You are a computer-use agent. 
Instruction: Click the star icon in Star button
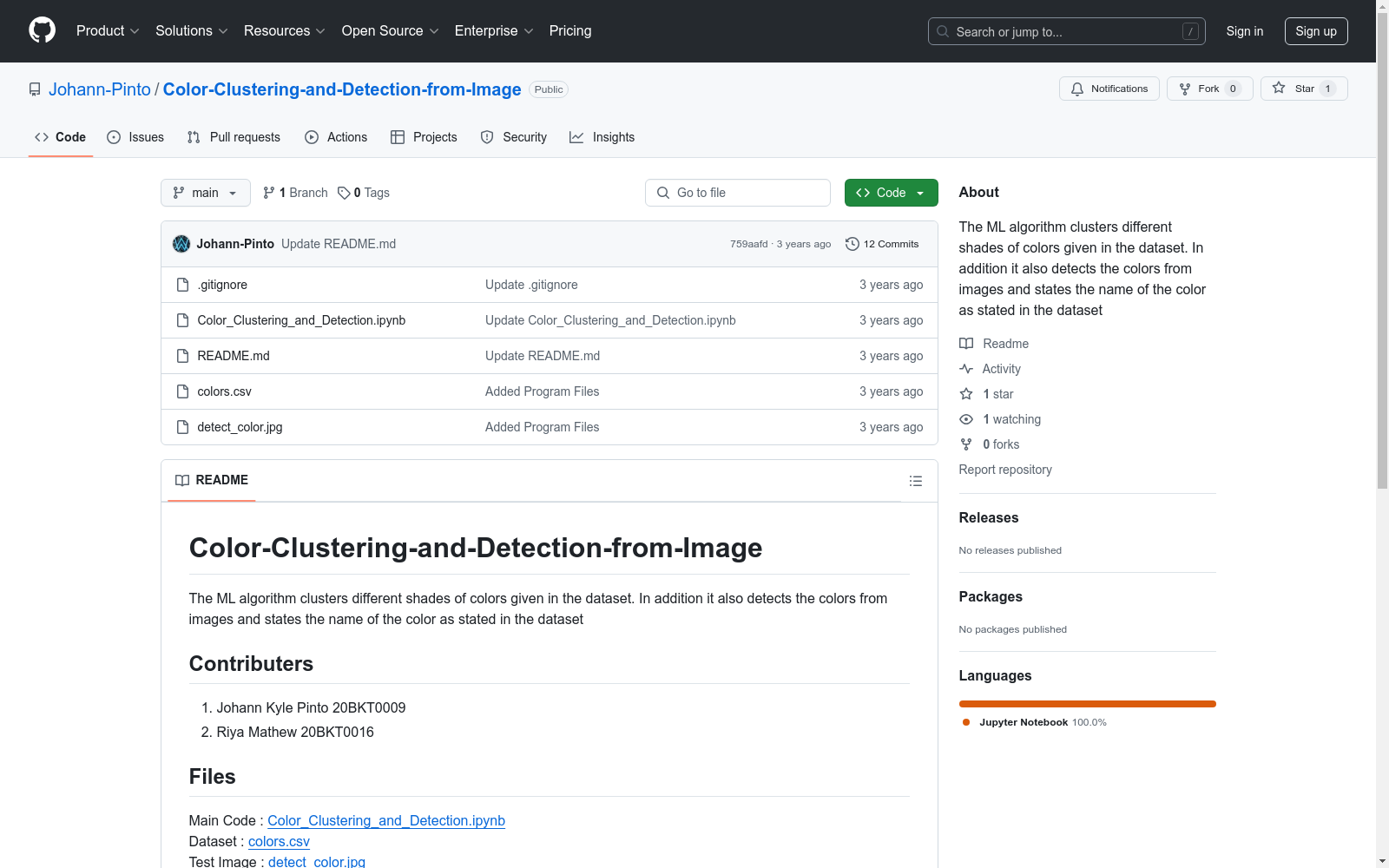[x=1279, y=89]
